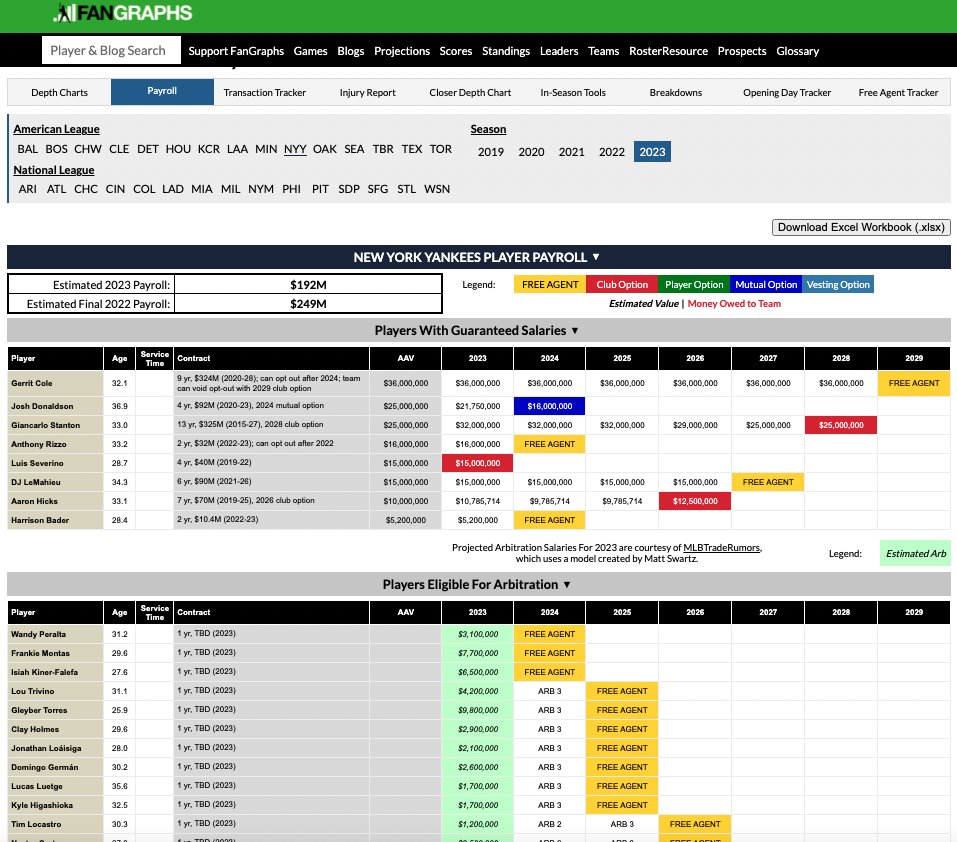Collapse New York Yankees Player Payroll section

[477, 257]
